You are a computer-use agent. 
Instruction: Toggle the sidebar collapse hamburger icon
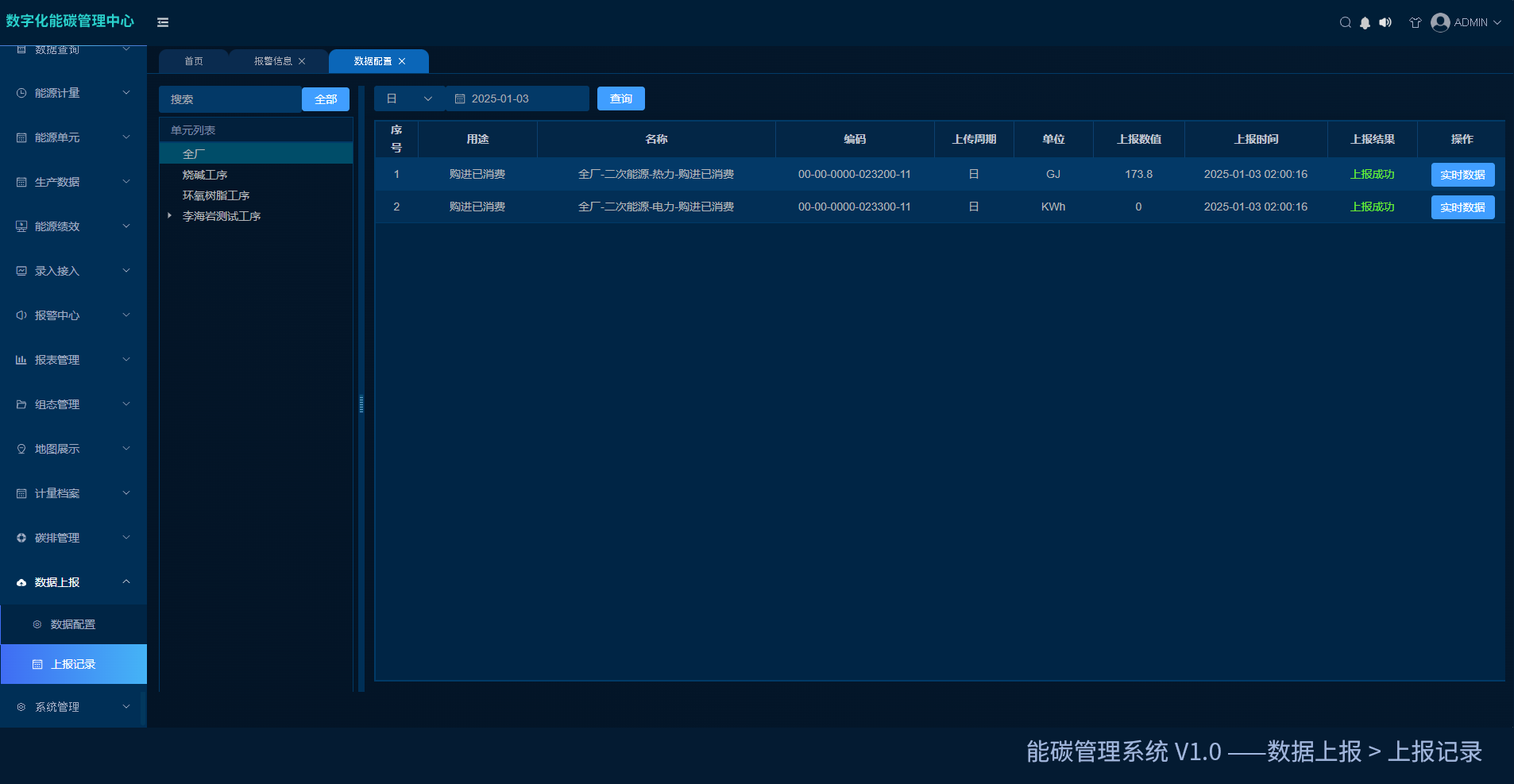point(163,22)
